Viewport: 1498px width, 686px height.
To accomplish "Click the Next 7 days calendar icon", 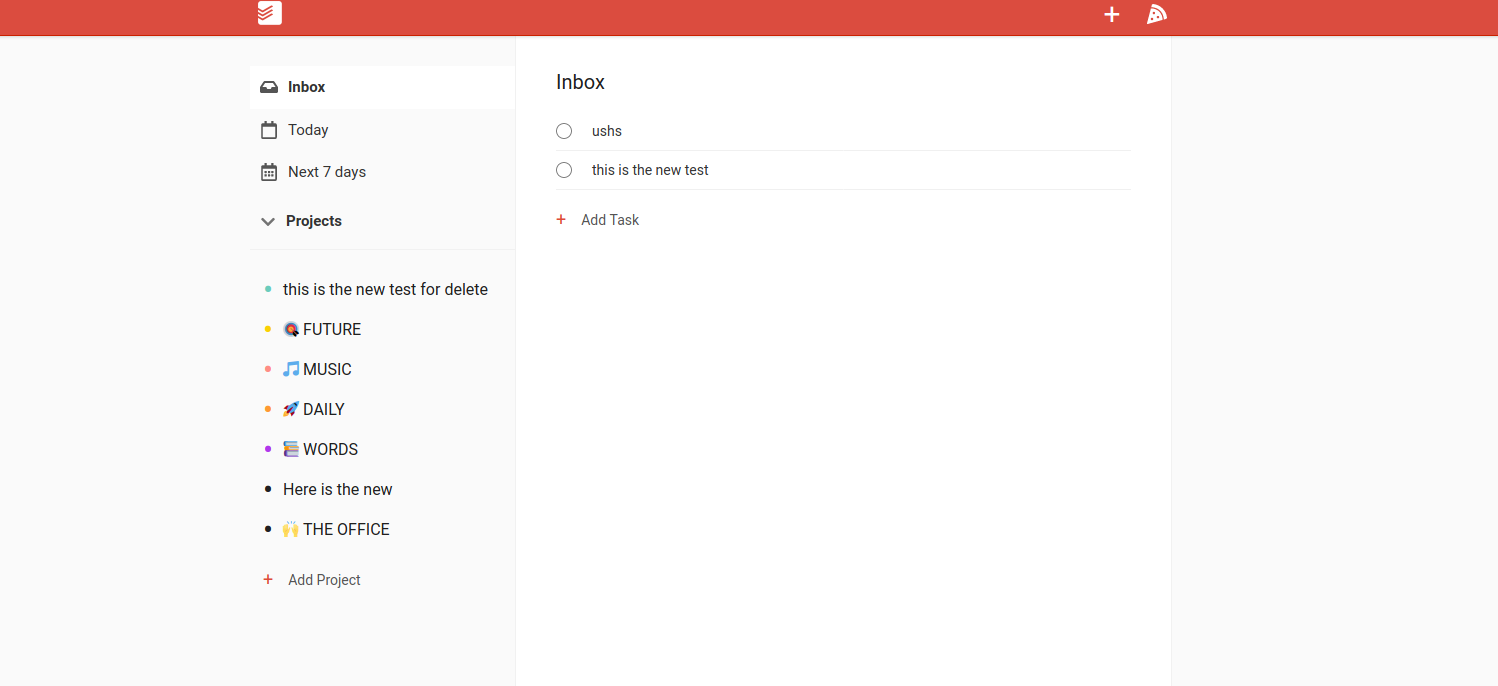I will click(x=269, y=172).
